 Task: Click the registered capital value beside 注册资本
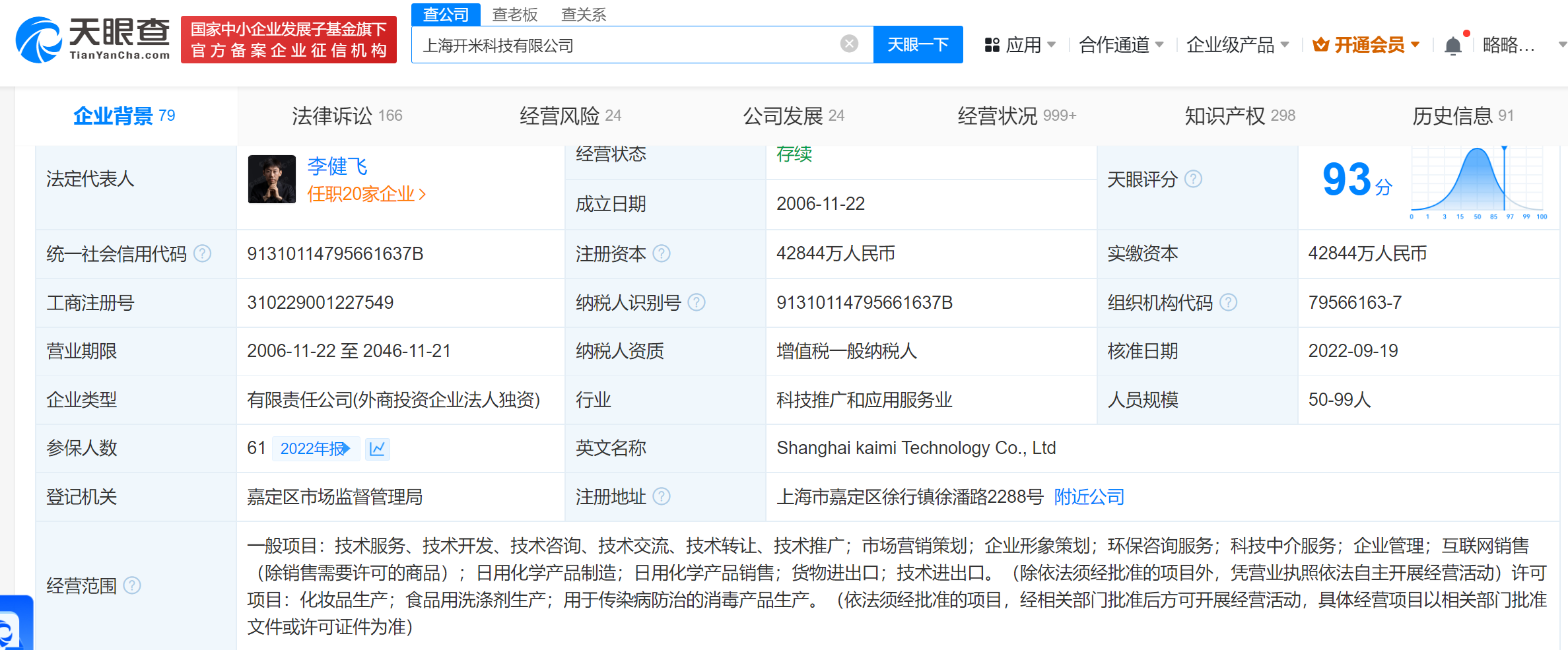pos(836,253)
